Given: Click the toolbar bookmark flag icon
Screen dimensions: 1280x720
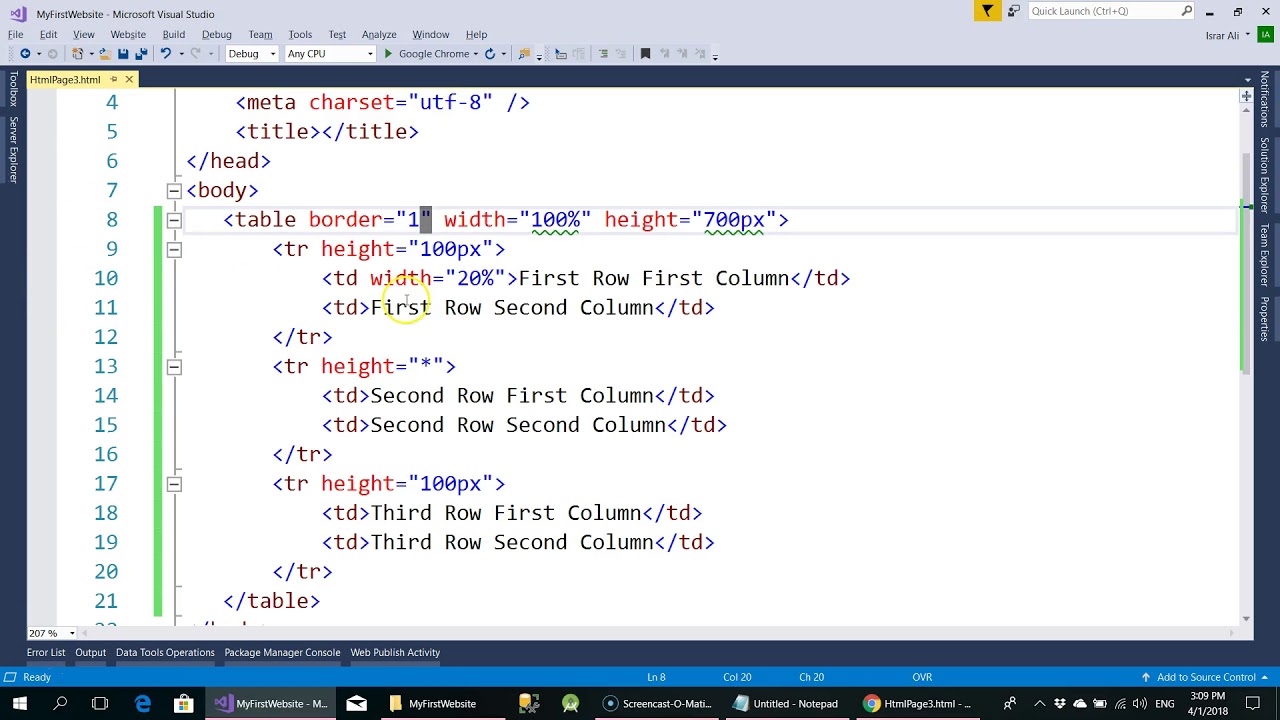Looking at the screenshot, I should 645,54.
